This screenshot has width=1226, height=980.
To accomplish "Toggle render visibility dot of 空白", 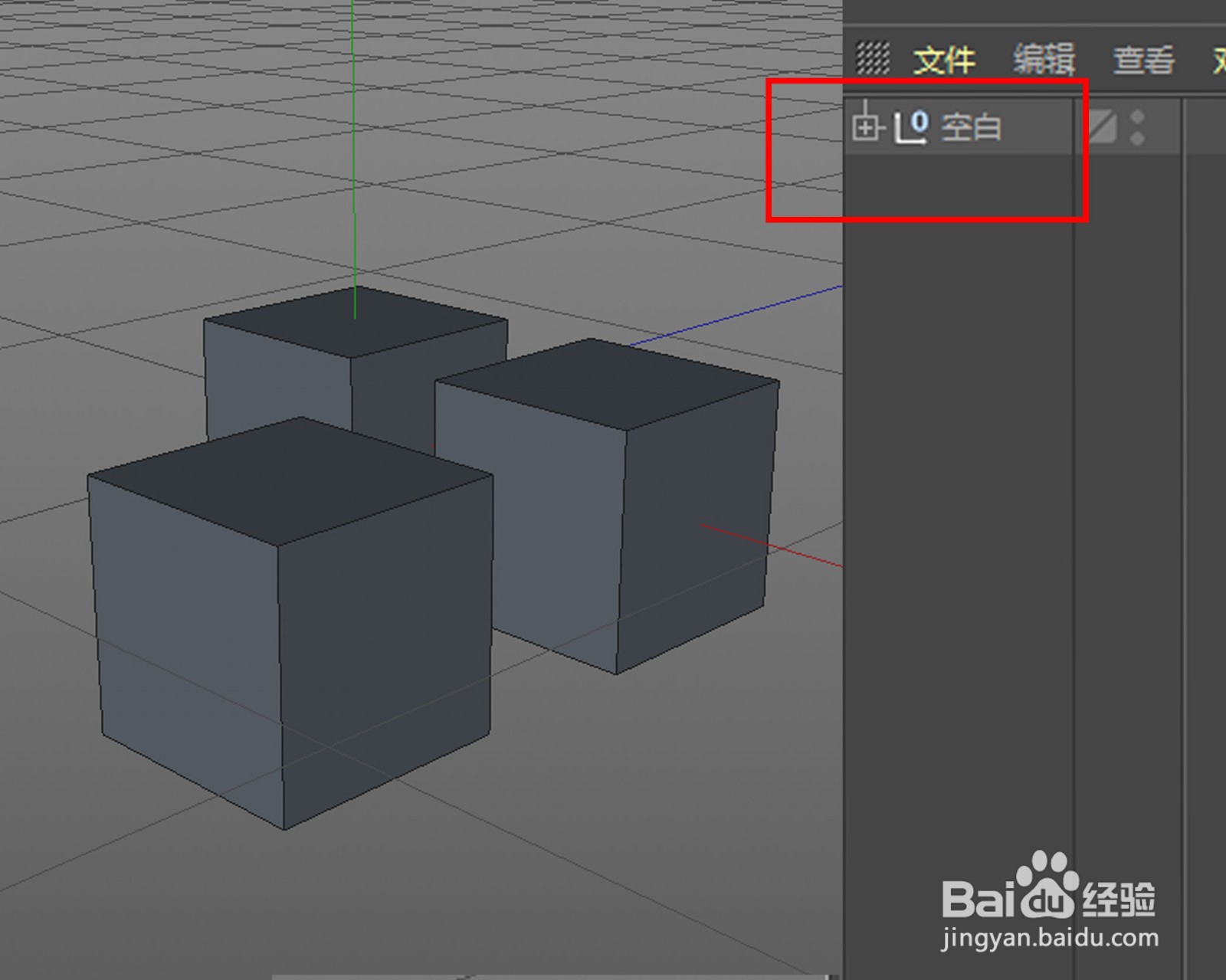I will (x=1138, y=138).
